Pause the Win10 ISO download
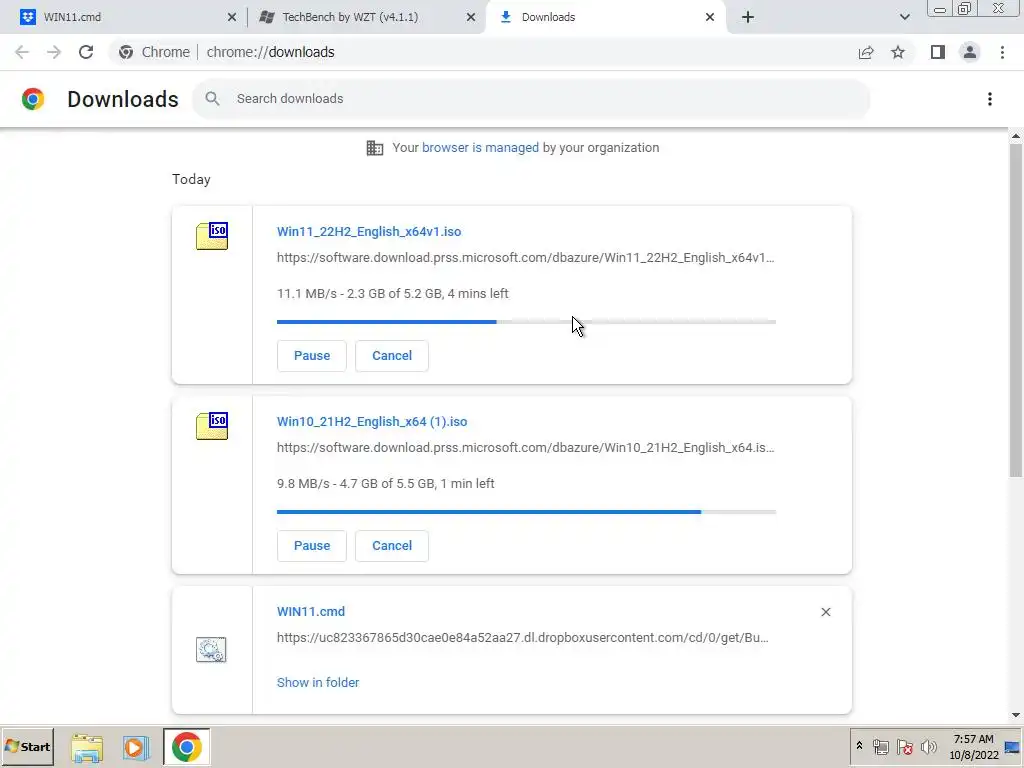 (x=312, y=546)
